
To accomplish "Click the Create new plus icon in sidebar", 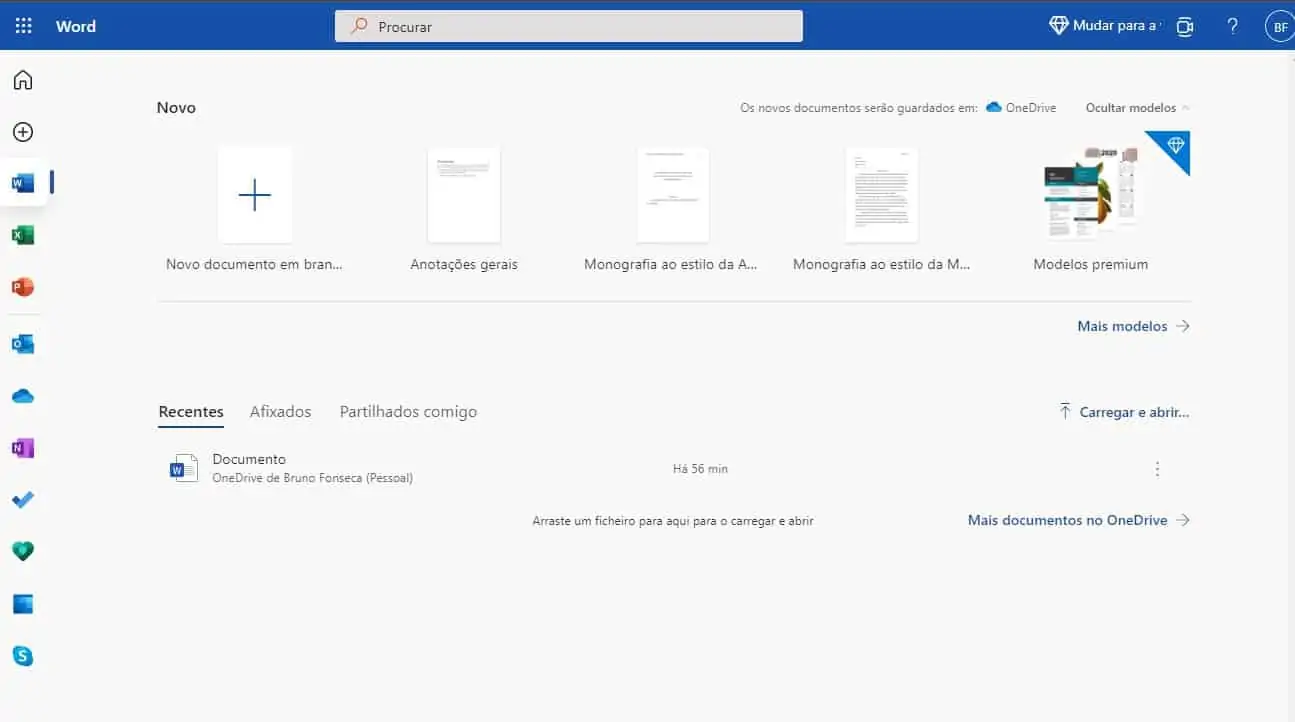I will pos(23,132).
